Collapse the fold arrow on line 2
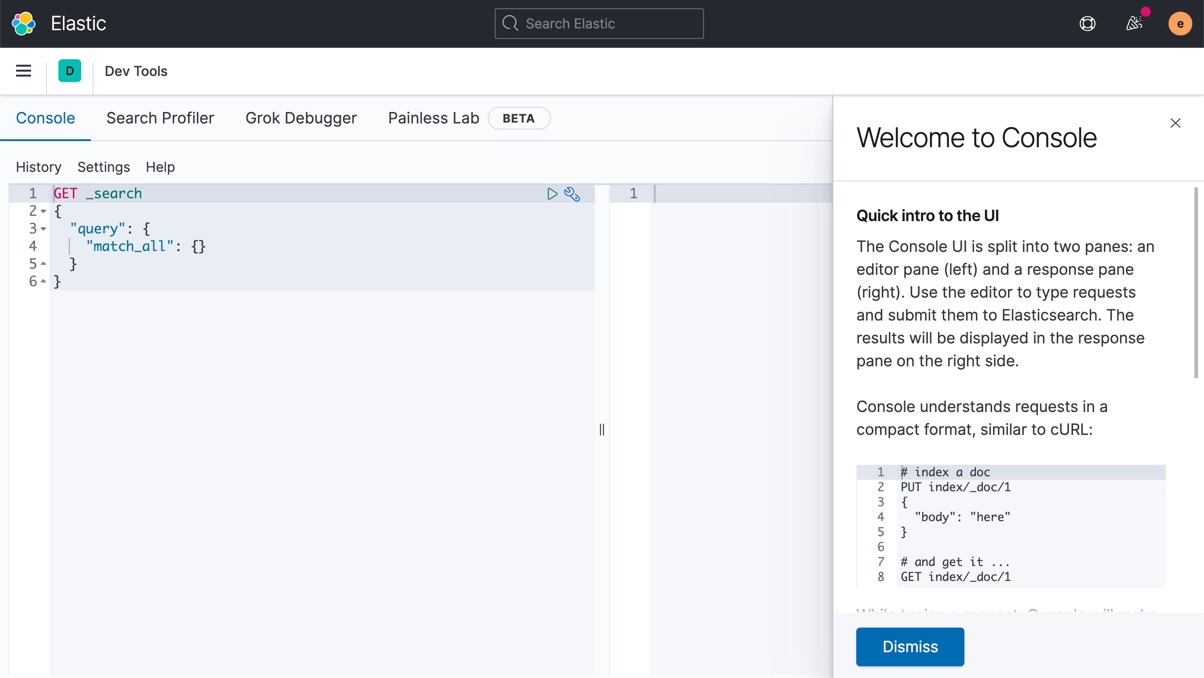Screen dimensions: 1204x678 43,212
